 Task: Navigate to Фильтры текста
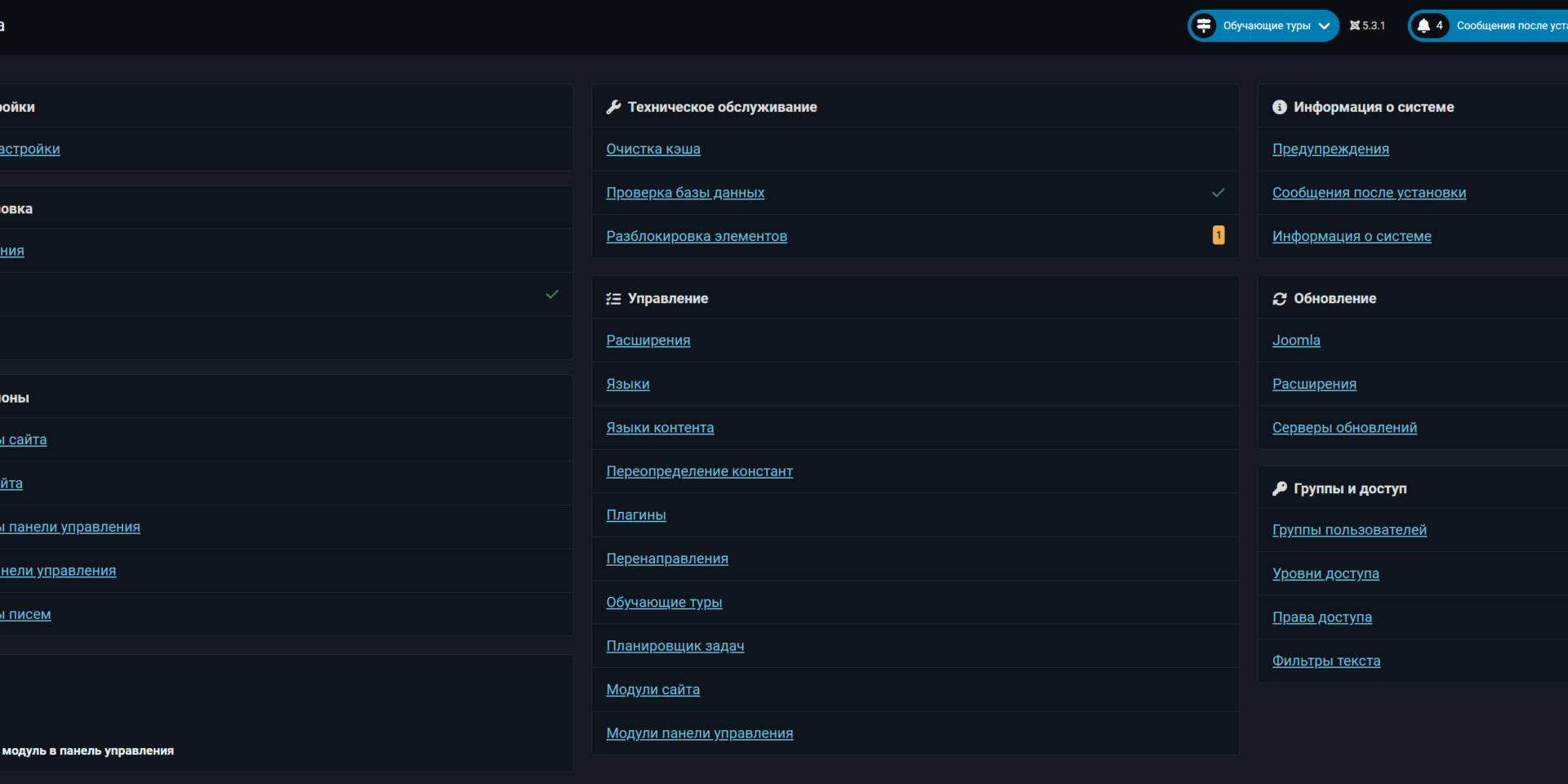tap(1326, 661)
